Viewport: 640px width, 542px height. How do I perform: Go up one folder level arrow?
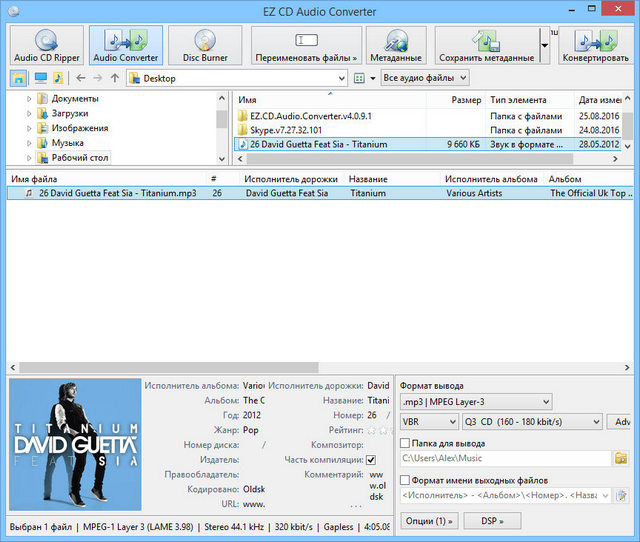115,78
